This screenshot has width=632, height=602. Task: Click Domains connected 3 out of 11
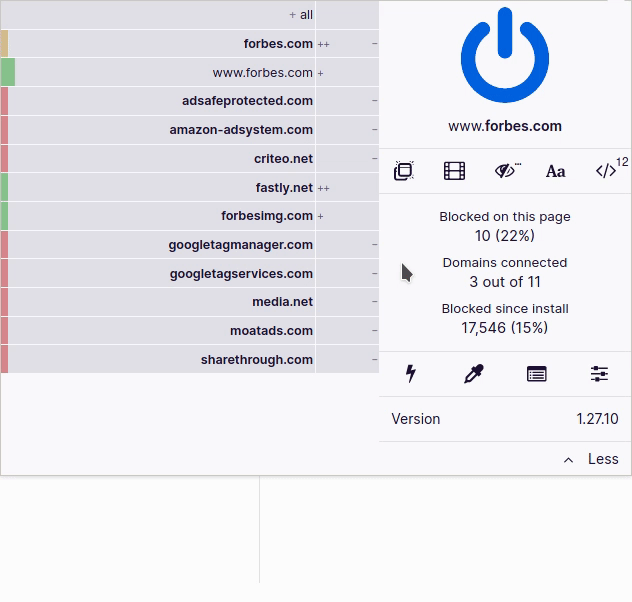[x=505, y=282]
